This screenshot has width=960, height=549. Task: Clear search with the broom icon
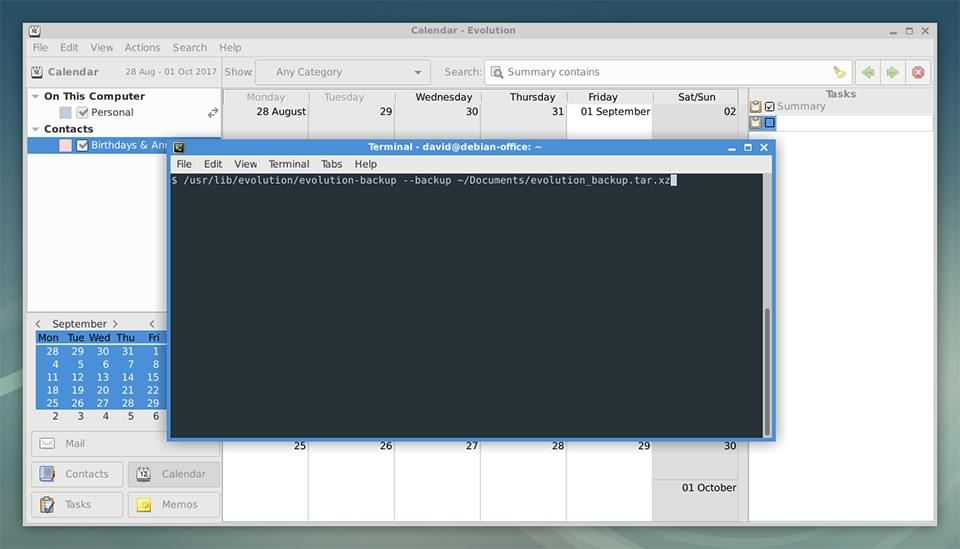[x=839, y=72]
